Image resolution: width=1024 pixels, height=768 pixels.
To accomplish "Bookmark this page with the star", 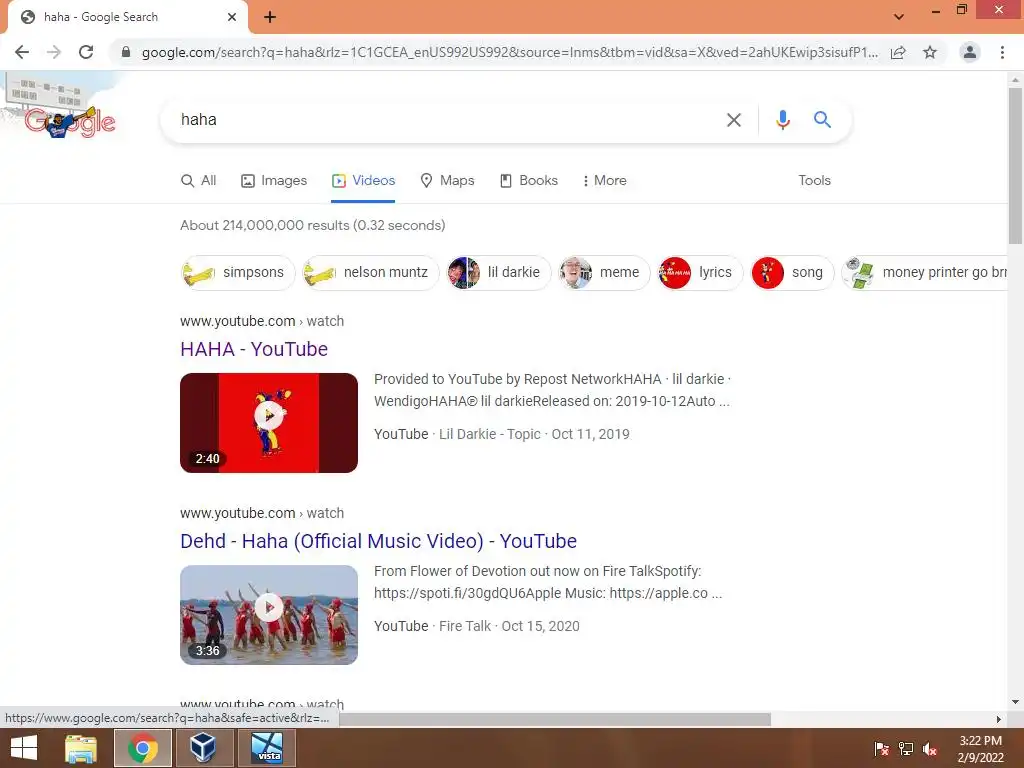I will click(x=930, y=52).
